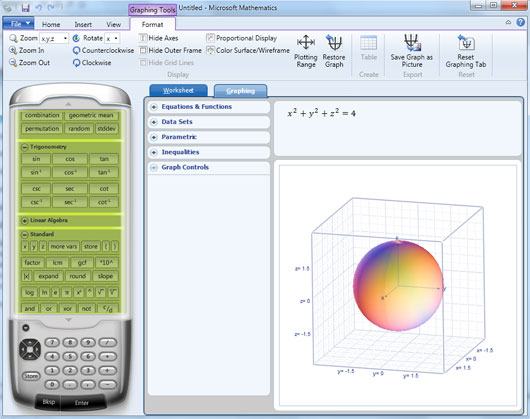This screenshot has width=530, height=419.
Task: Click the calculator Enter key
Action: tap(82, 402)
